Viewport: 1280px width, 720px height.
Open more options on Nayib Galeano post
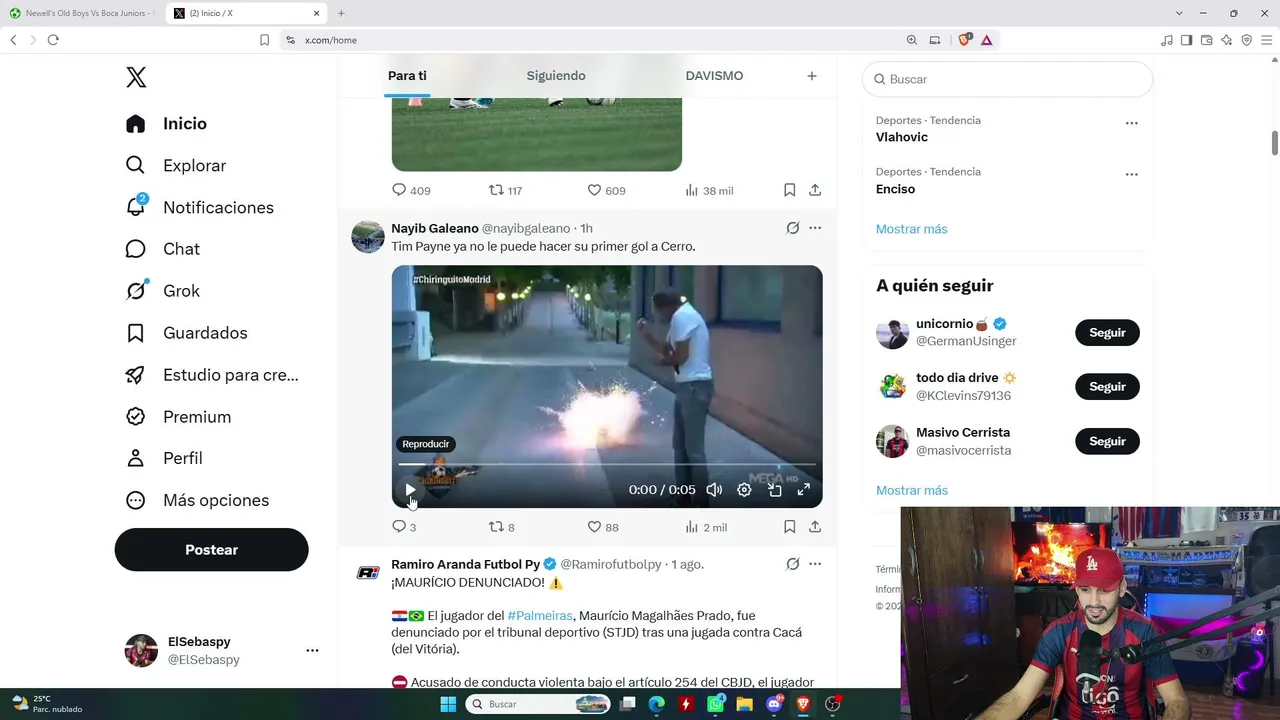click(815, 228)
